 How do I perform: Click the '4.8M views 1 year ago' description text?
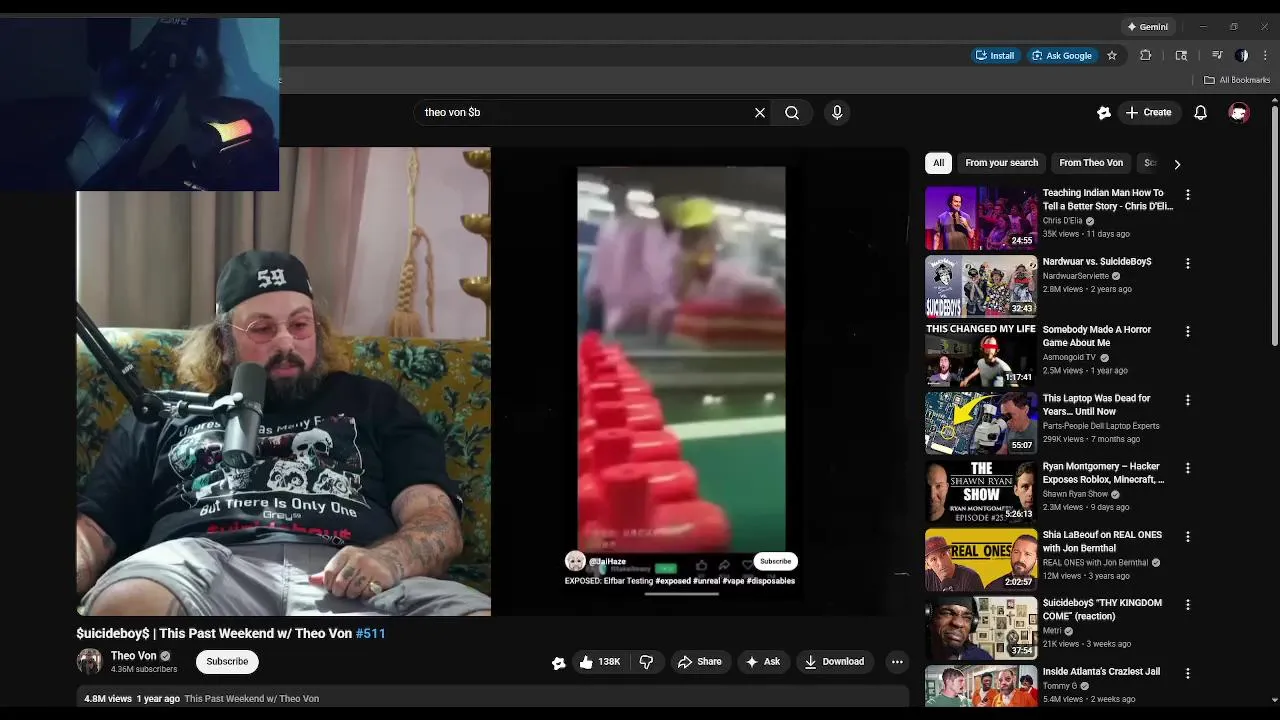[x=132, y=699]
